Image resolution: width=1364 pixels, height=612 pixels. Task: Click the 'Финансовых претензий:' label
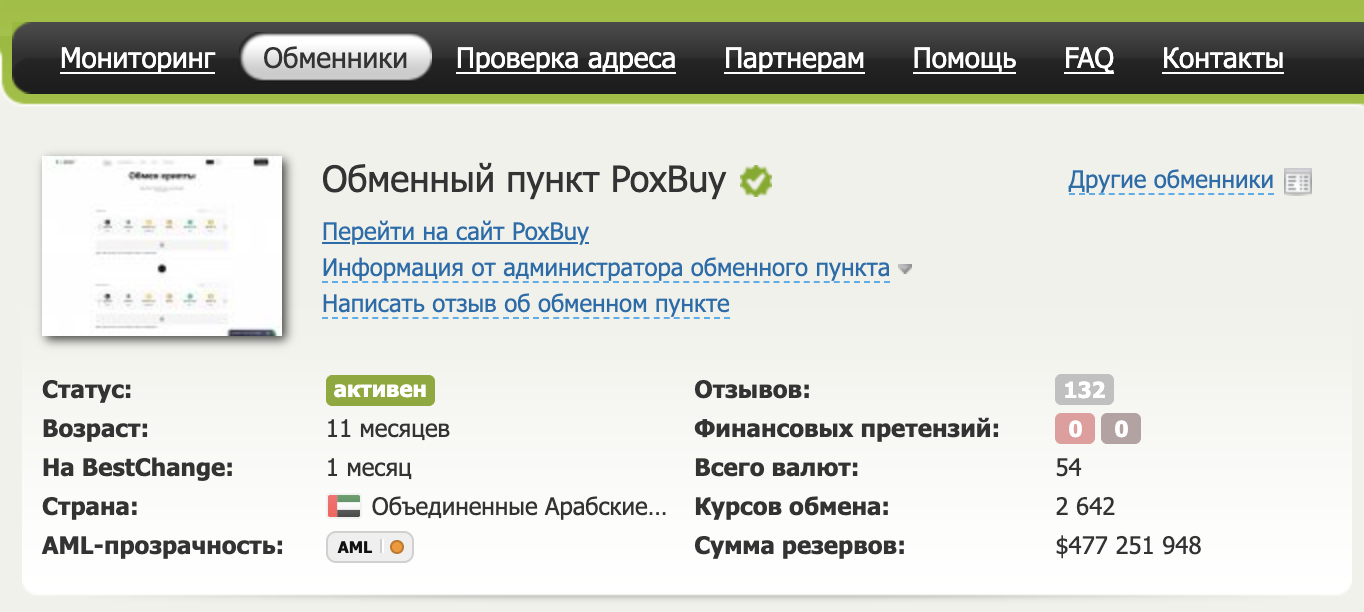[x=847, y=430]
